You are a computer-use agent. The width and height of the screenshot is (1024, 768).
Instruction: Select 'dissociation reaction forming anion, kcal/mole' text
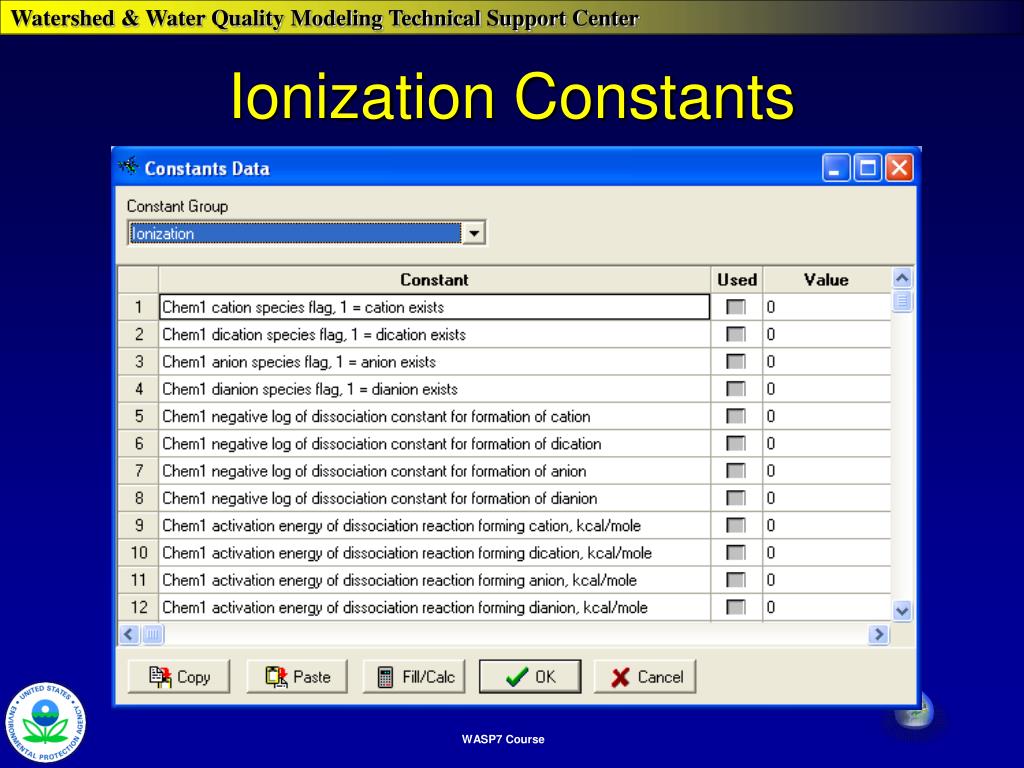490,580
